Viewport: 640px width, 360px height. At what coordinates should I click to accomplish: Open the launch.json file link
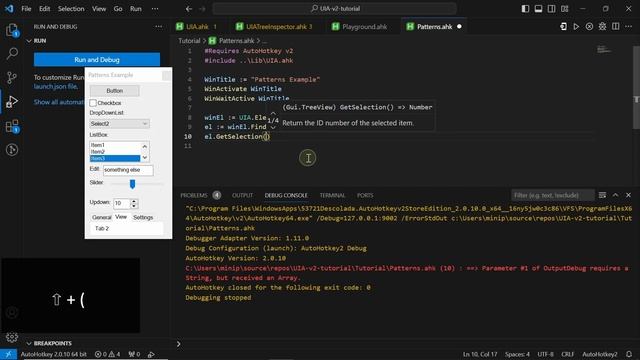pyautogui.click(x=56, y=87)
